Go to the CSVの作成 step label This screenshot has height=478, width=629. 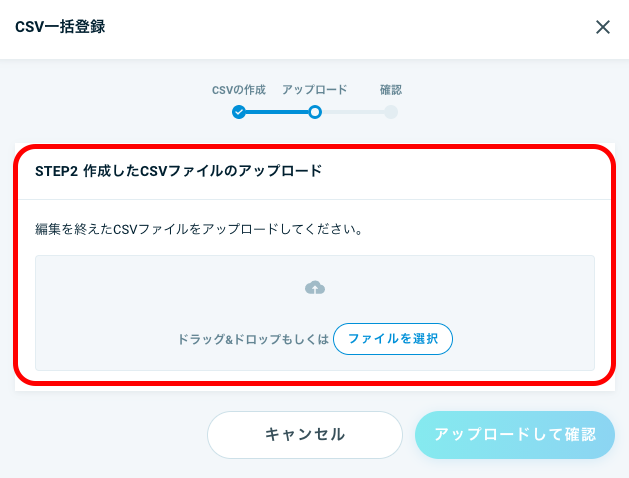(239, 90)
